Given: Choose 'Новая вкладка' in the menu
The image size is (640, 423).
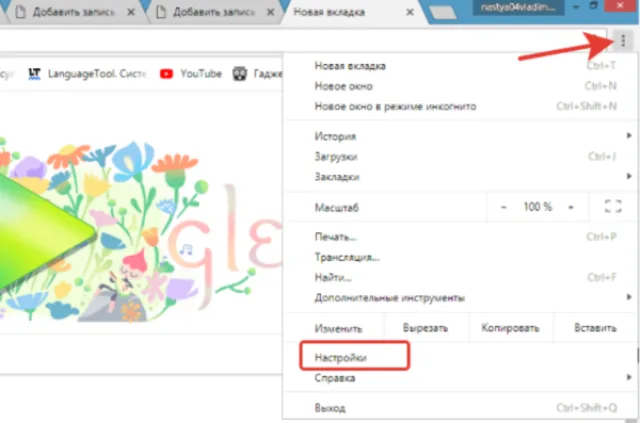Looking at the screenshot, I should click(x=459, y=66).
